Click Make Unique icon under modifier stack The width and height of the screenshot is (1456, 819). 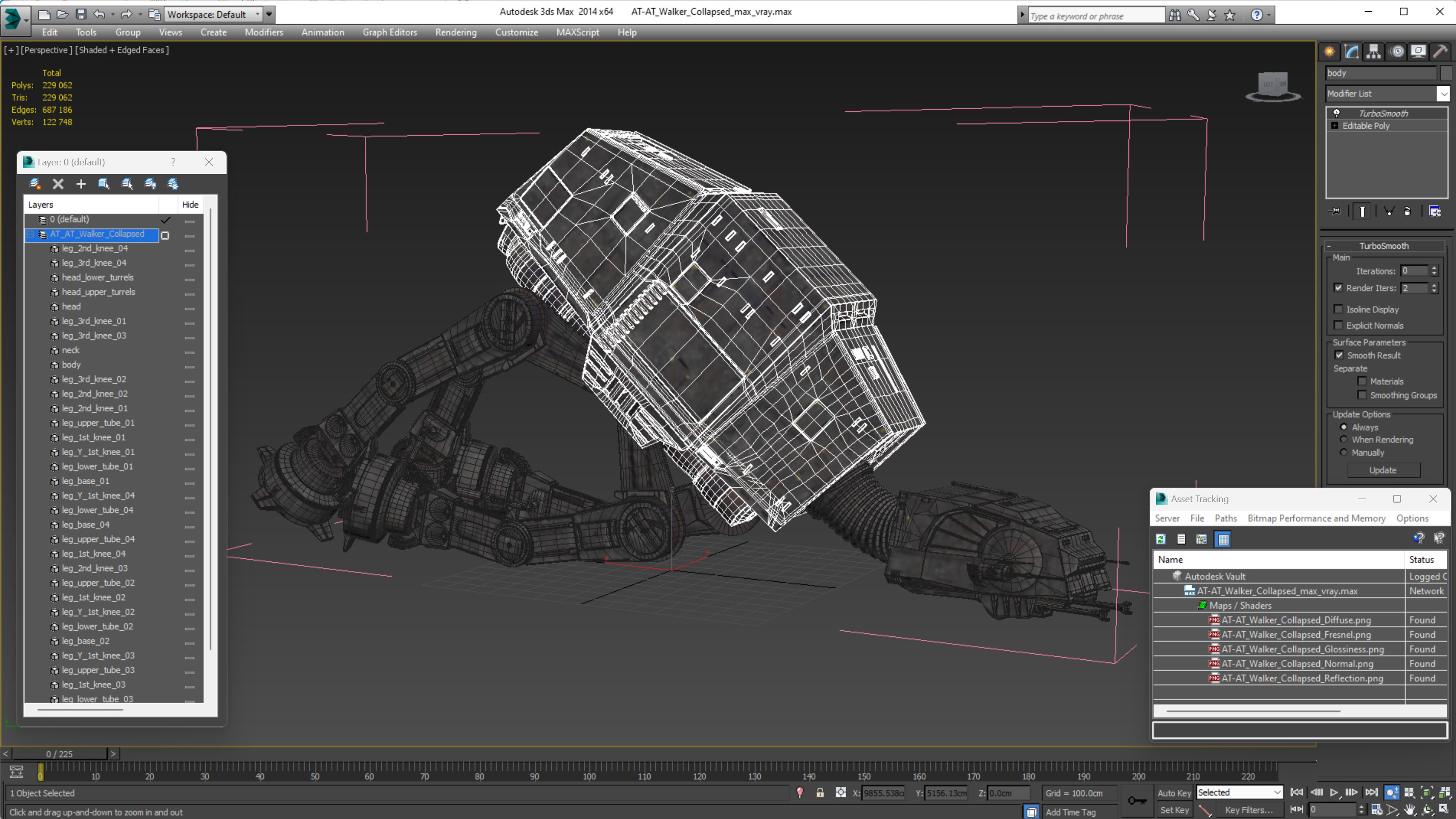click(1389, 211)
